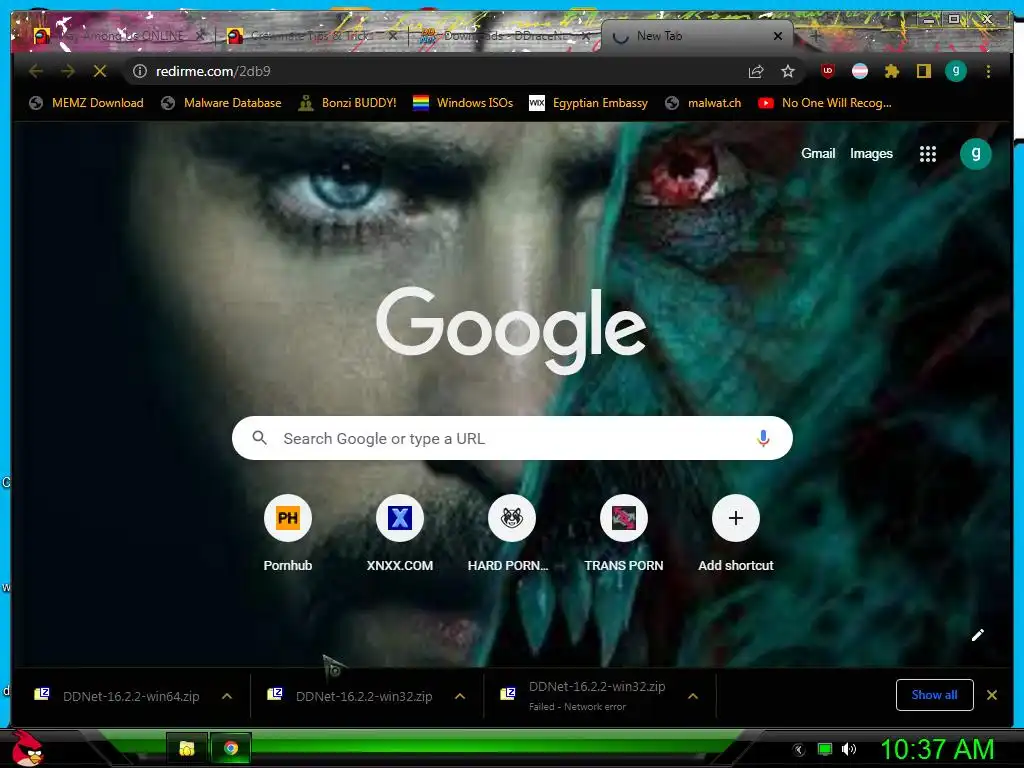
Task: Toggle the Chrome side panel
Action: [x=923, y=71]
